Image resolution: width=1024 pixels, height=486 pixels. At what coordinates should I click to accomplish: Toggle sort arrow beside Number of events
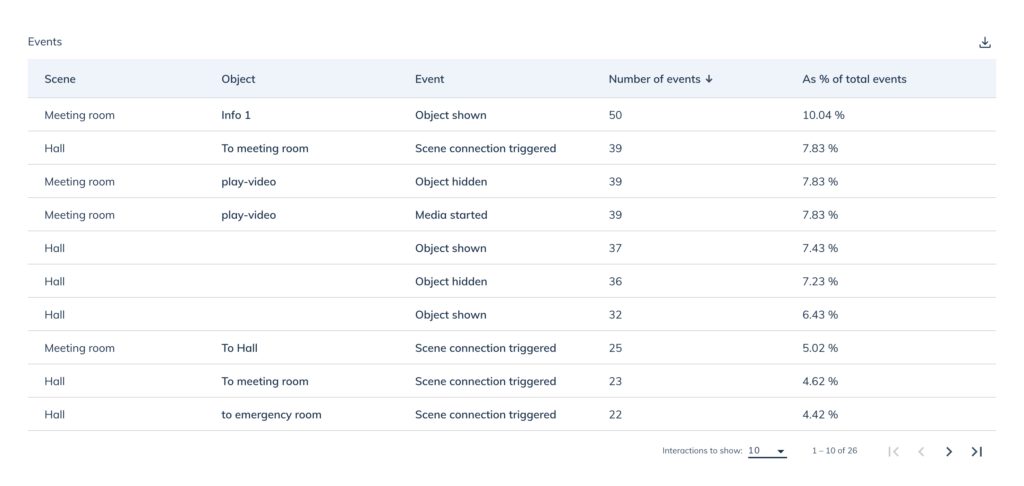pyautogui.click(x=709, y=79)
